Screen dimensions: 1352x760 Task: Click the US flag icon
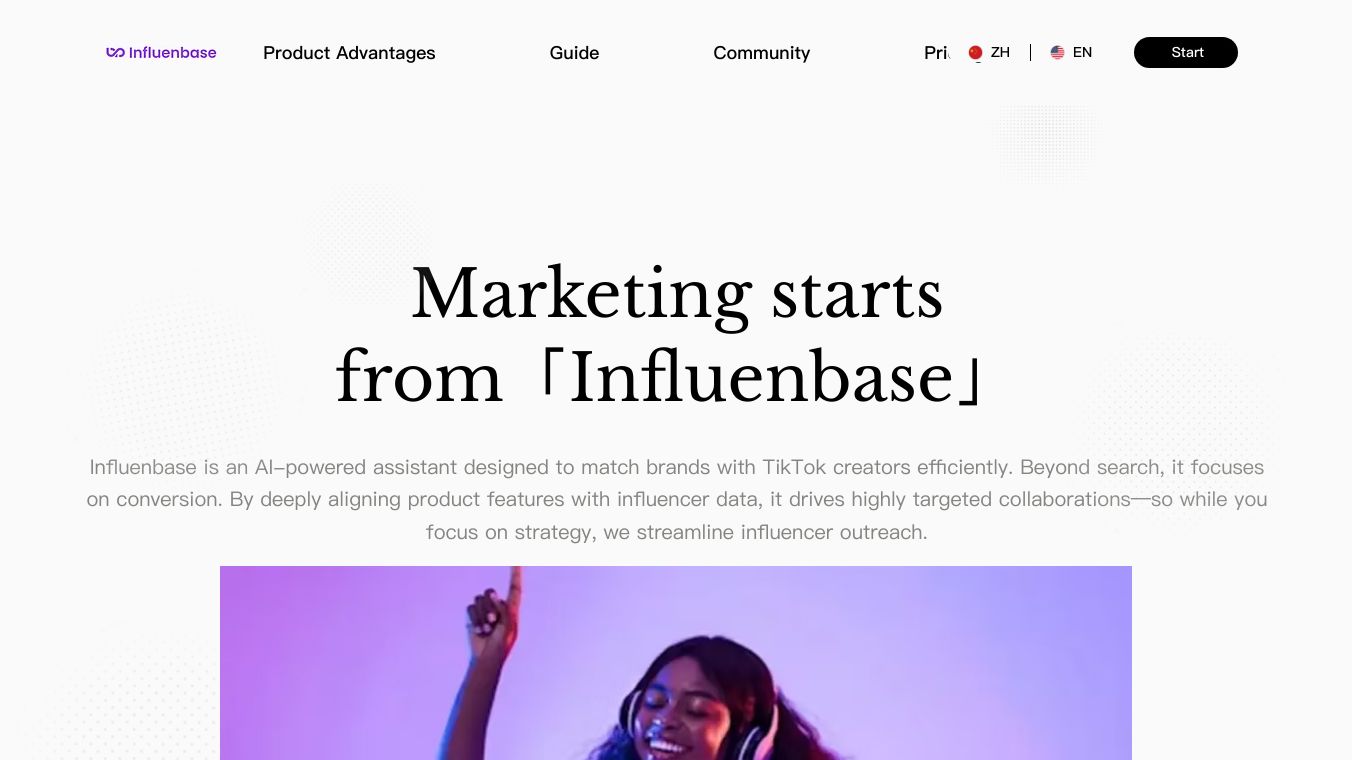coord(1057,53)
